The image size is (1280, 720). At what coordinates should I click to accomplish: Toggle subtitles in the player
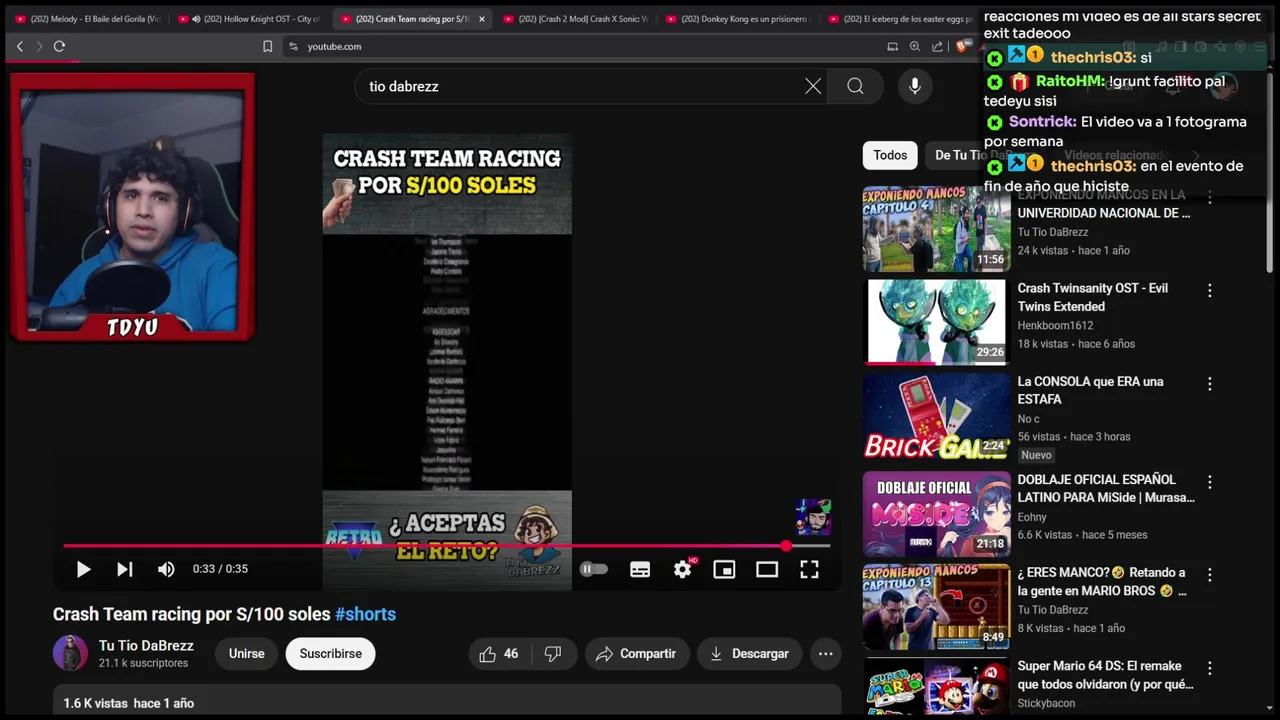tap(640, 569)
